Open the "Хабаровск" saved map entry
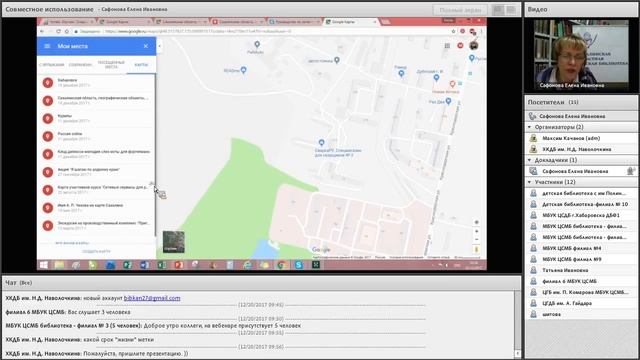Screen dimensions: 640x360 point(96,83)
